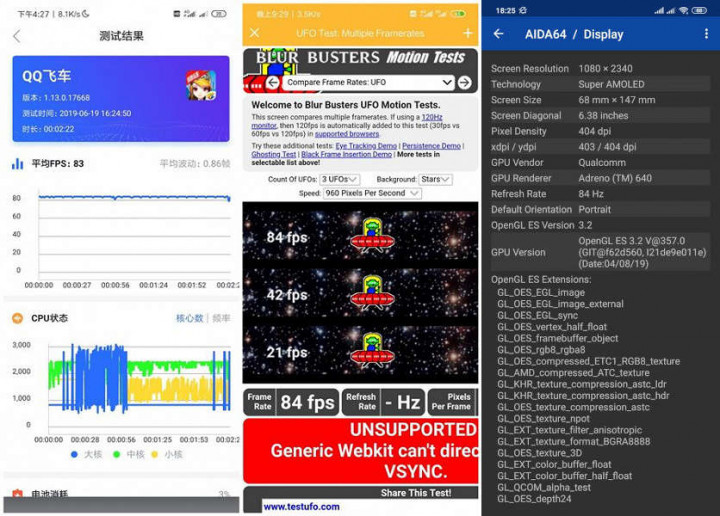This screenshot has width=720, height=516.
Task: Open Black Frame Insertion Demo link
Action: coord(347,154)
